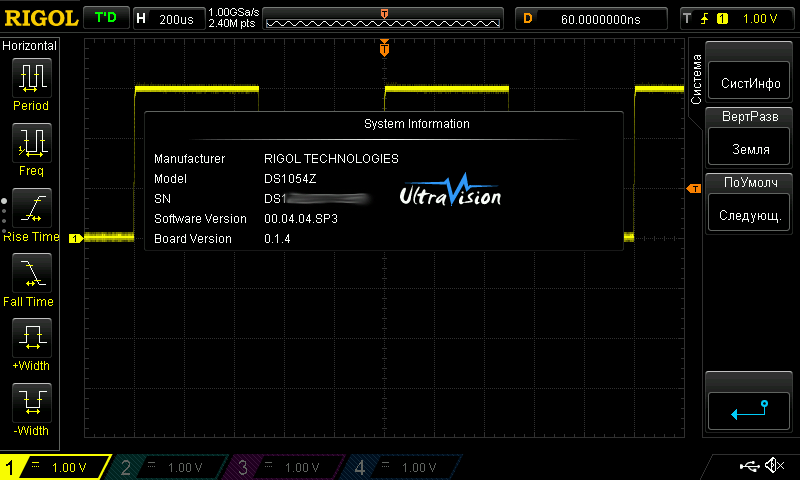Click the horizontal timebase 200us field
The image size is (800, 480).
tap(169, 19)
